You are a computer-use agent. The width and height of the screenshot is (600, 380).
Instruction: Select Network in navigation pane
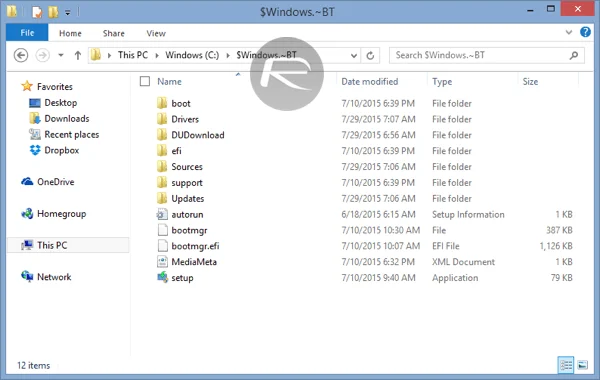[54, 277]
